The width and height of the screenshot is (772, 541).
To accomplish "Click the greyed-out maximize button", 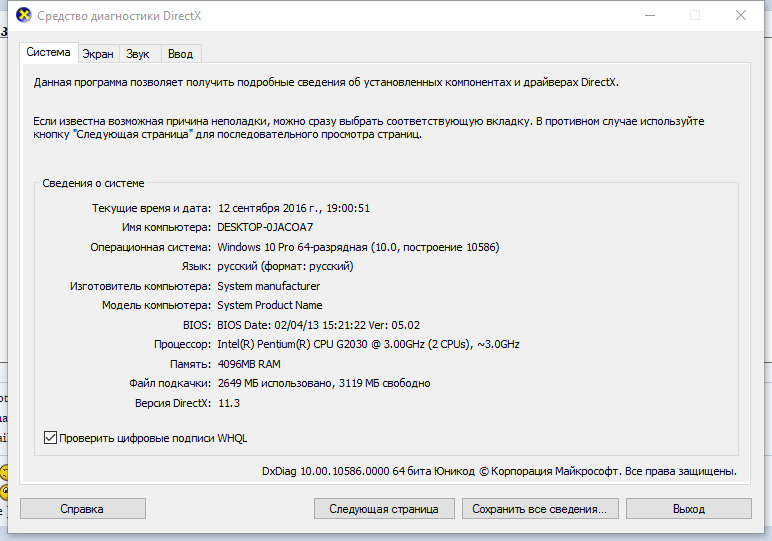I will (x=695, y=16).
